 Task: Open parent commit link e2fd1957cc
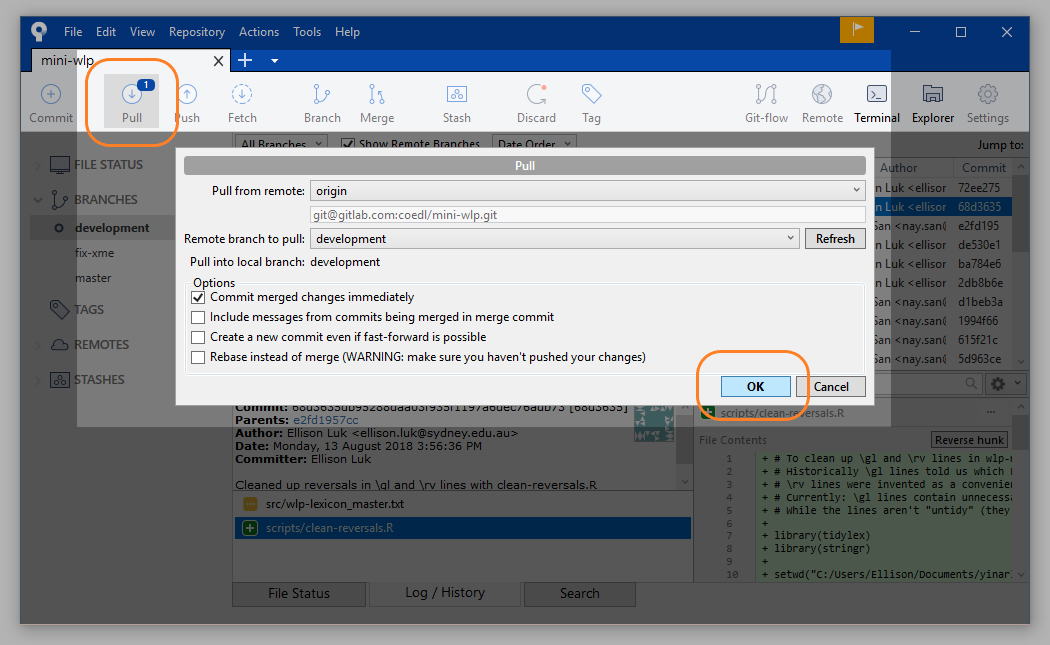[x=325, y=420]
